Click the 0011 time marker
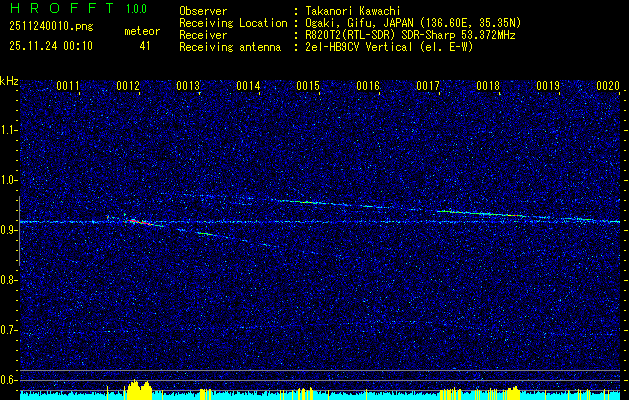Viewport: 629px width, 400px height. click(x=68, y=86)
